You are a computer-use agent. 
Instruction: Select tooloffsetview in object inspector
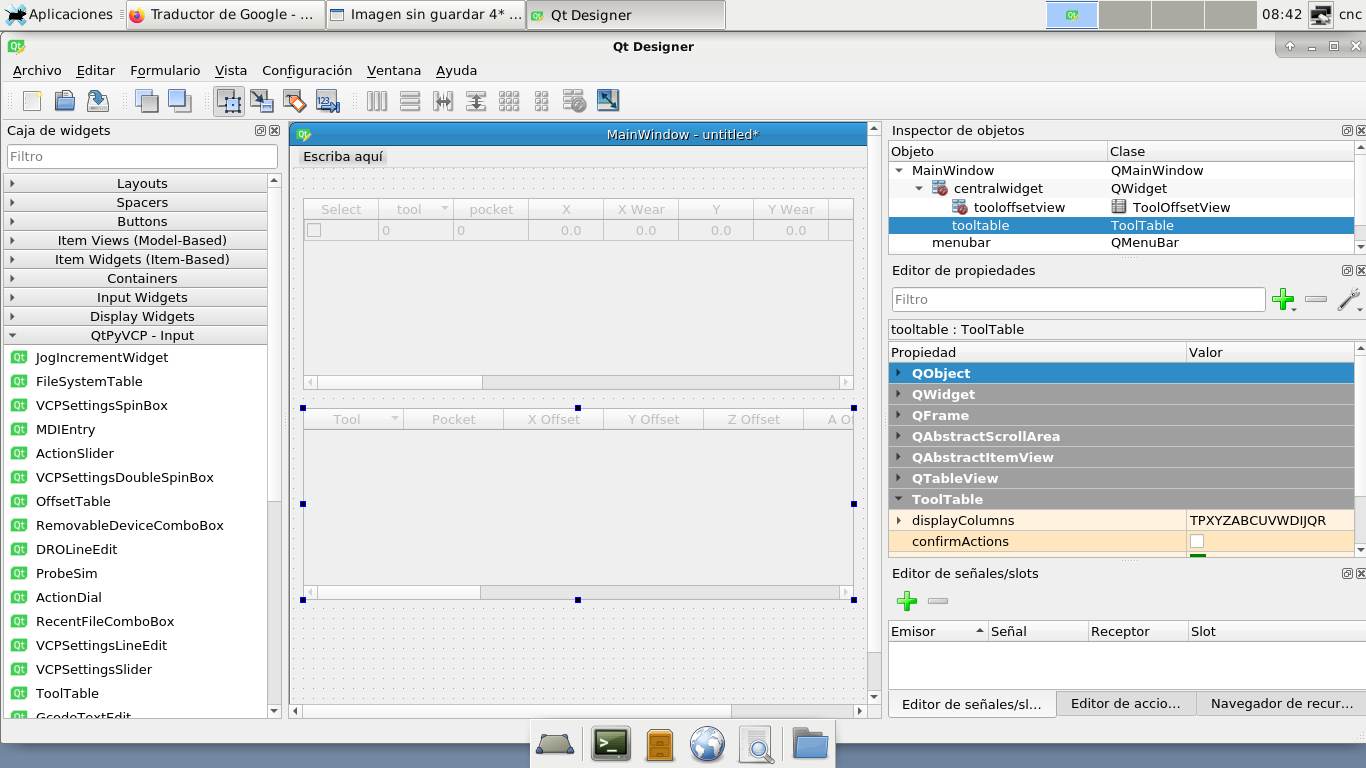(1019, 207)
